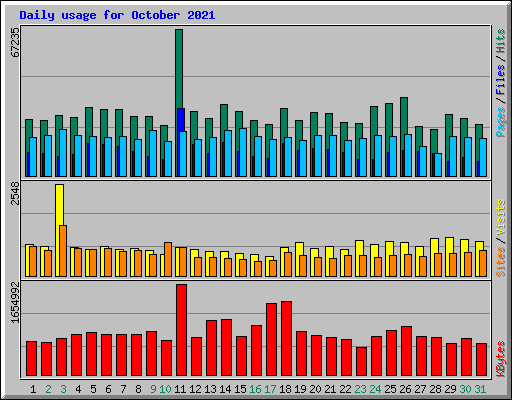Click day label 9 on the x-axis
Image resolution: width=512 pixels, height=400 pixels.
(153, 389)
